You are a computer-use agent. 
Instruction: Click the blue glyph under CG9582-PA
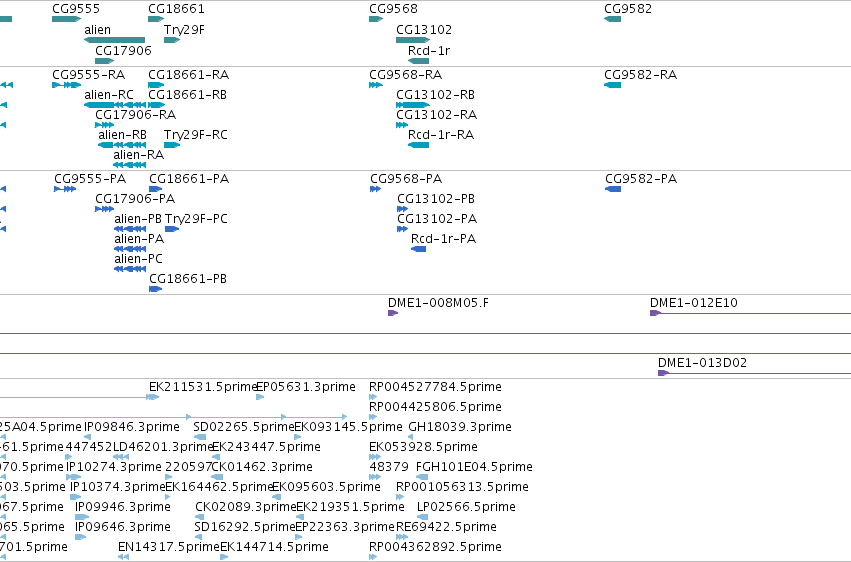tap(613, 189)
